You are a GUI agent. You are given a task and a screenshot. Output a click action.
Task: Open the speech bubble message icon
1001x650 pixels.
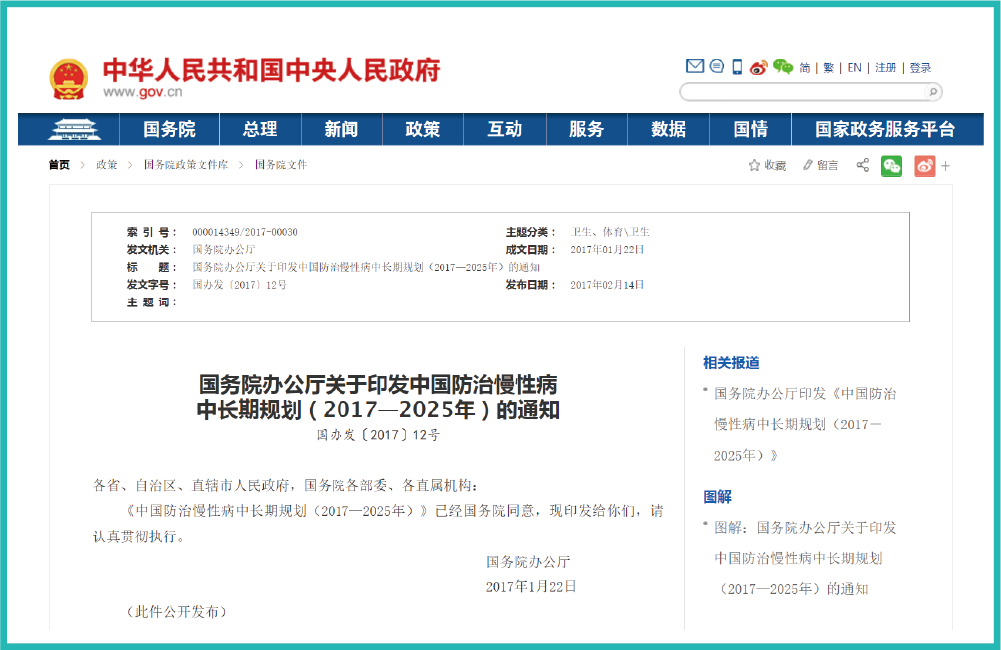[716, 67]
